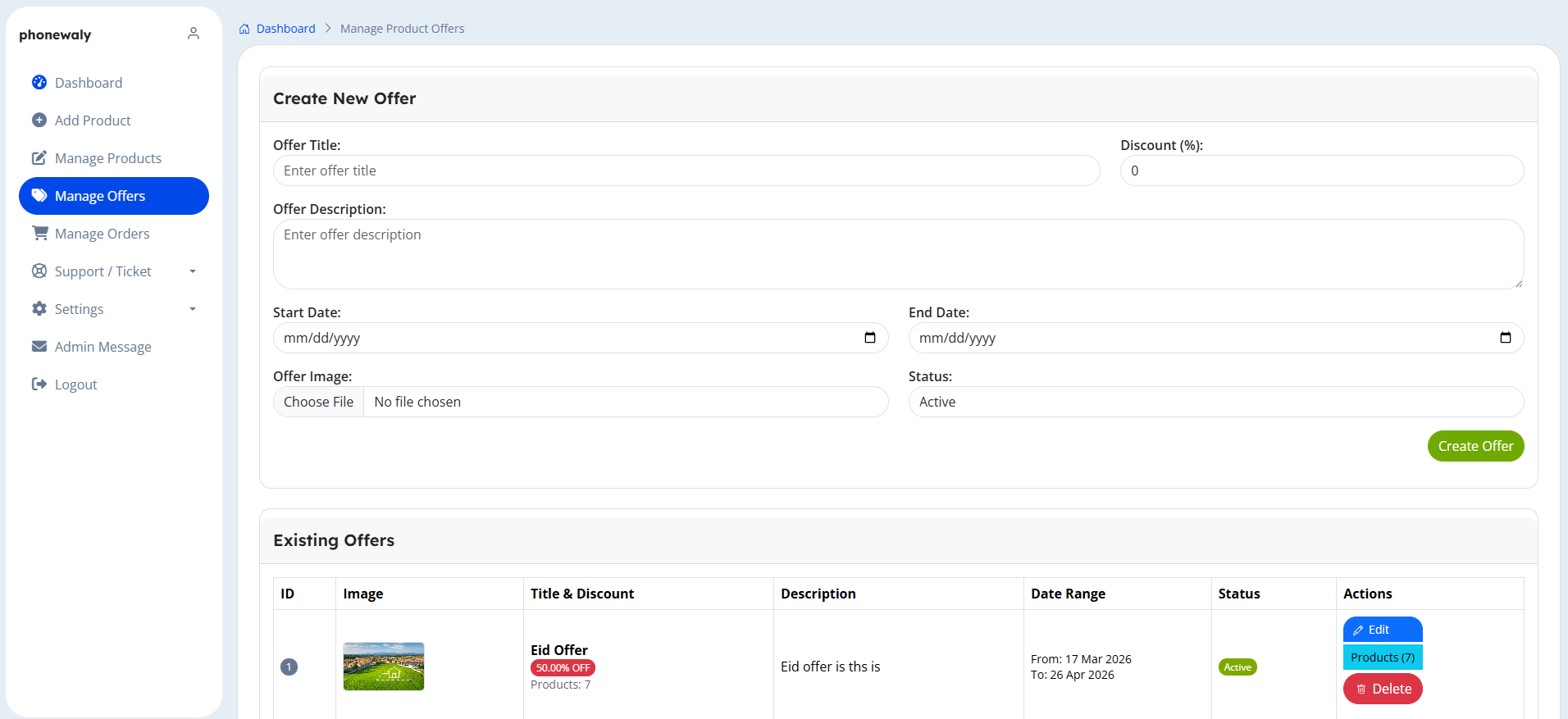Click the green Create Offer button
Screen dimensions: 1568x719
click(x=1476, y=446)
